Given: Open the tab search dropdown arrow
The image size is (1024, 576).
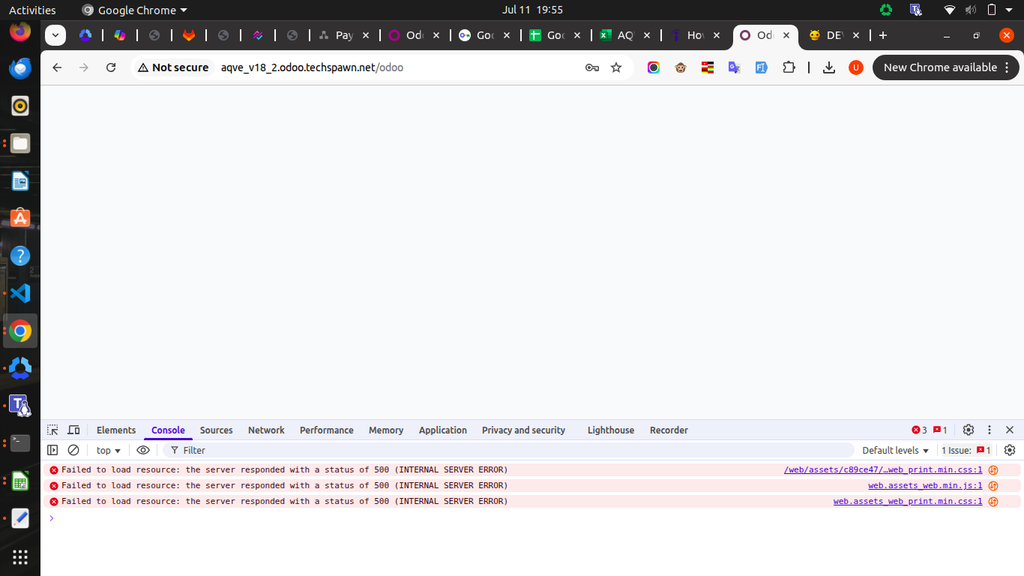Looking at the screenshot, I should pyautogui.click(x=56, y=35).
